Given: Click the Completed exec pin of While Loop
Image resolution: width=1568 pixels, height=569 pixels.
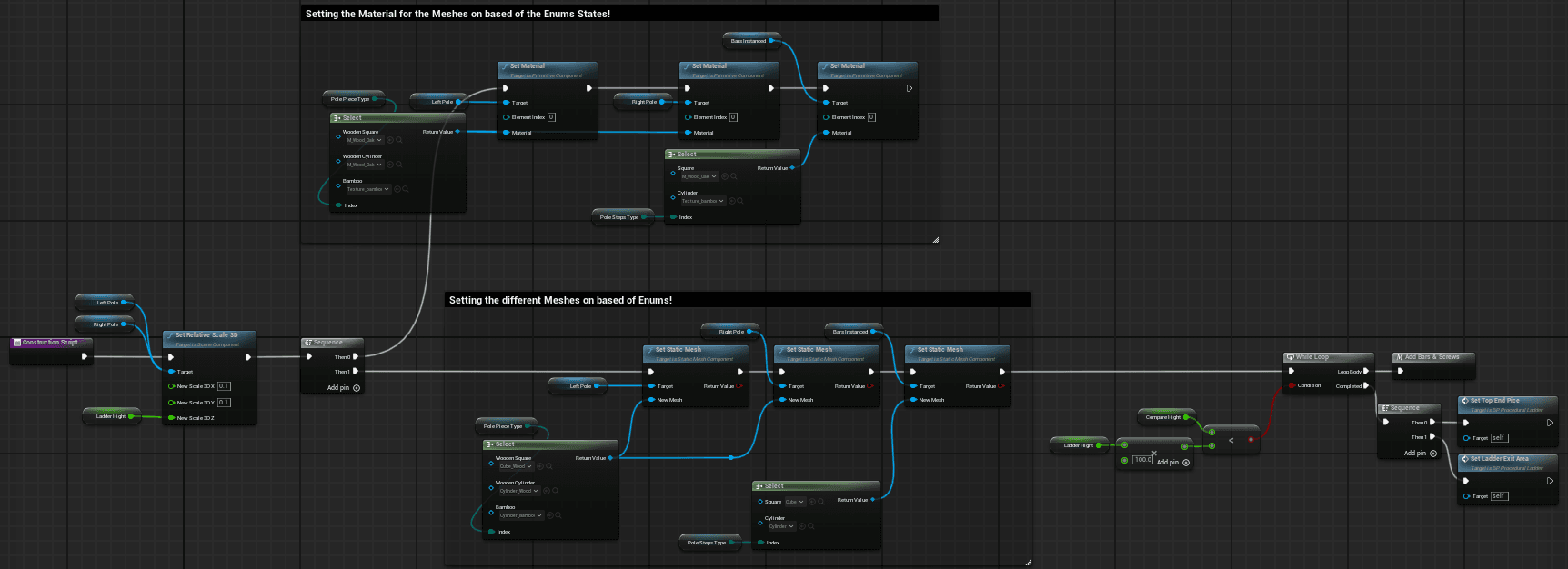Looking at the screenshot, I should tap(1366, 385).
